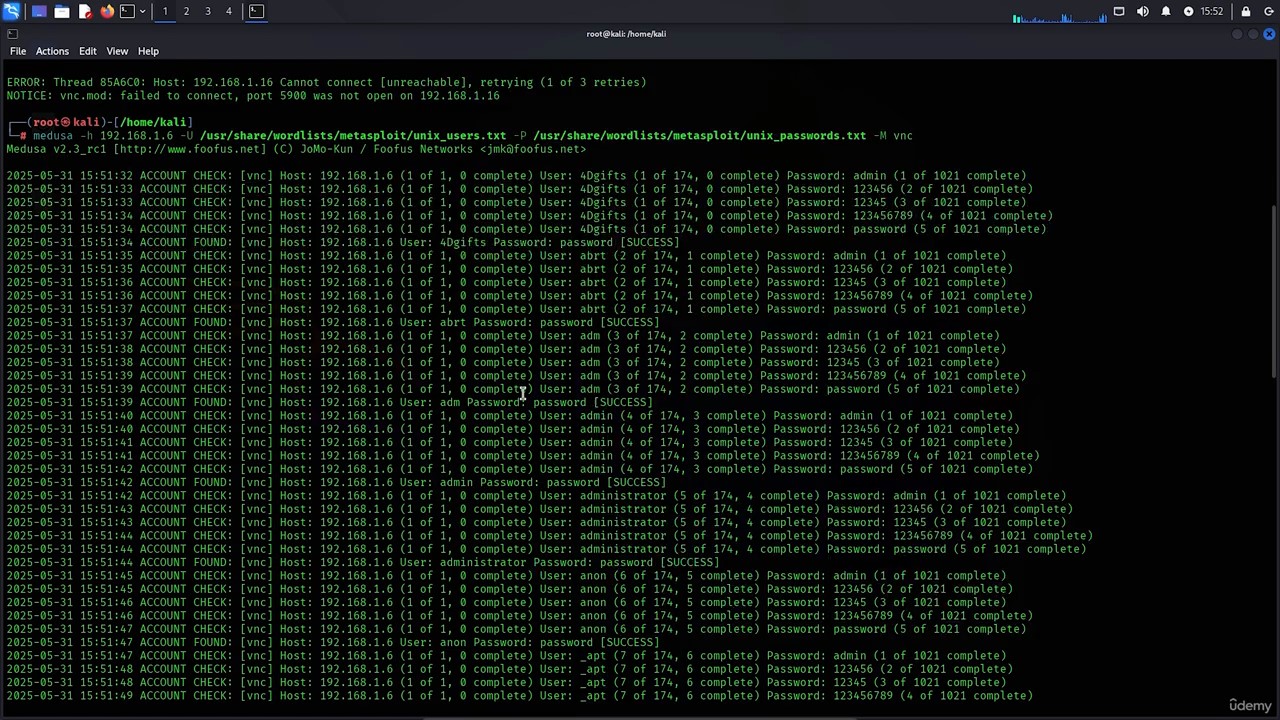Lock the screen with padlock icon
The image size is (1280, 720).
1246,11
